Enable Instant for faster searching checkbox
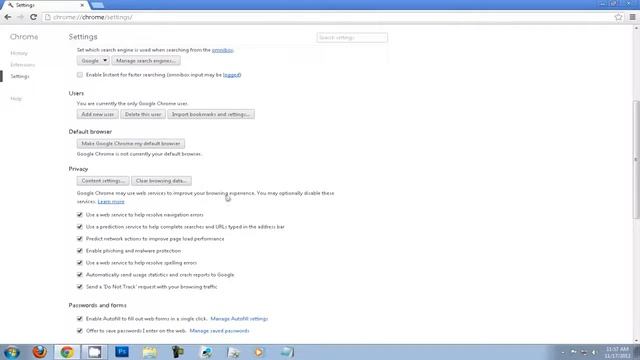This screenshot has height=360, width=640. [80, 75]
